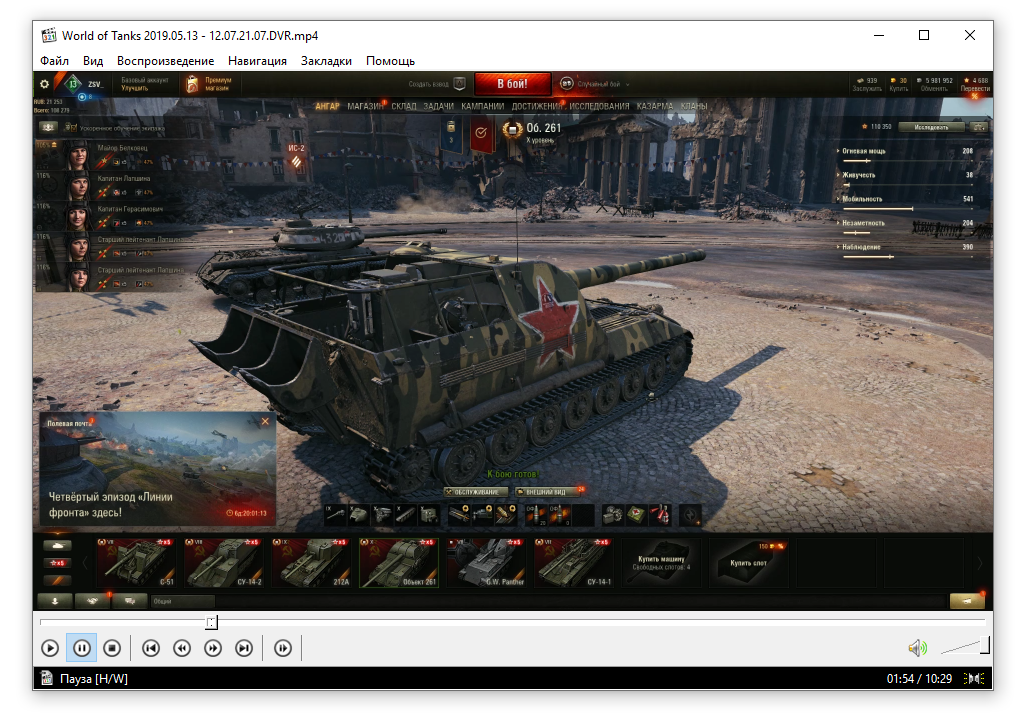Click the frame-step button after the separator

coord(283,648)
